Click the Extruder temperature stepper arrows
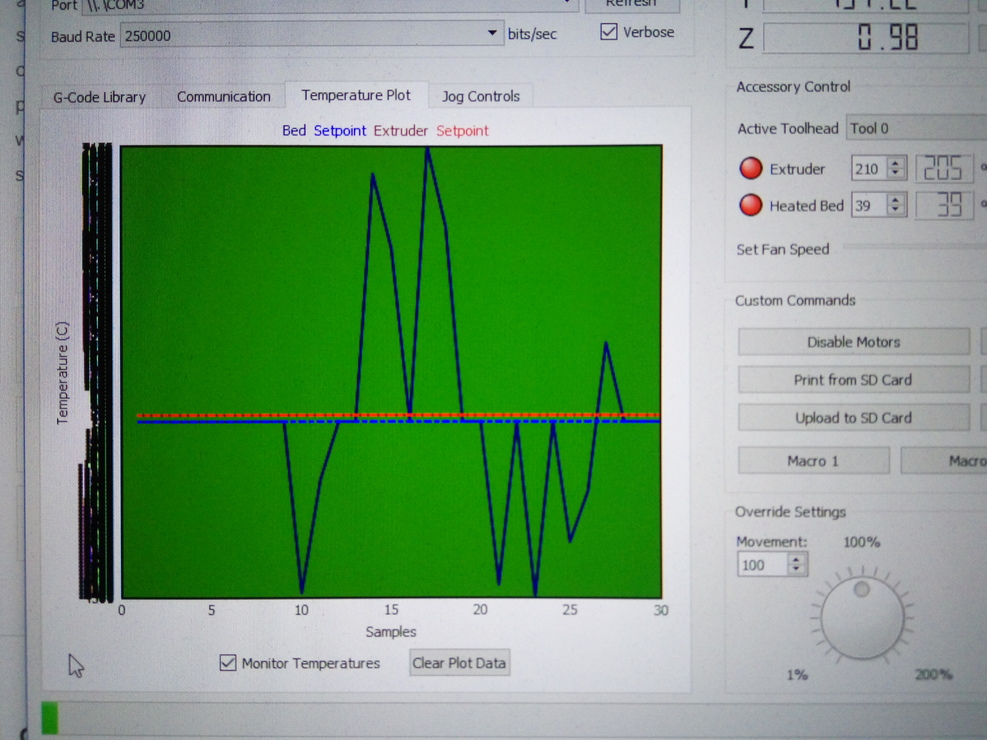 click(896, 169)
